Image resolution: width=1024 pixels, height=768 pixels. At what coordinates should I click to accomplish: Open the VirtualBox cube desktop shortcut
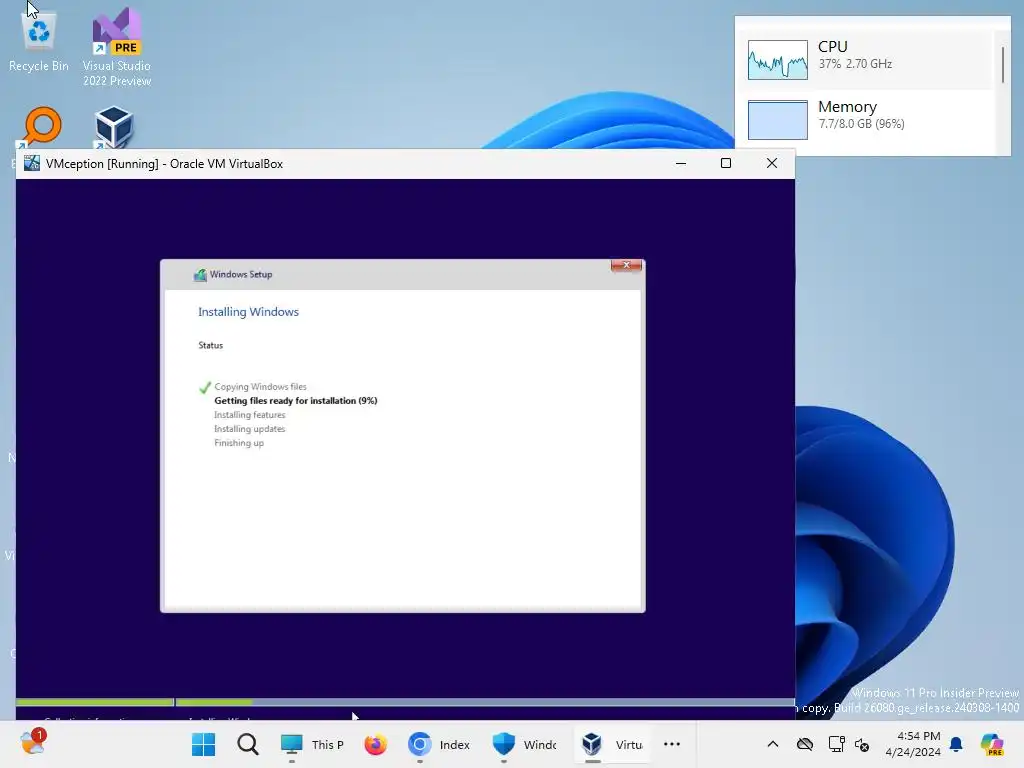[x=114, y=126]
